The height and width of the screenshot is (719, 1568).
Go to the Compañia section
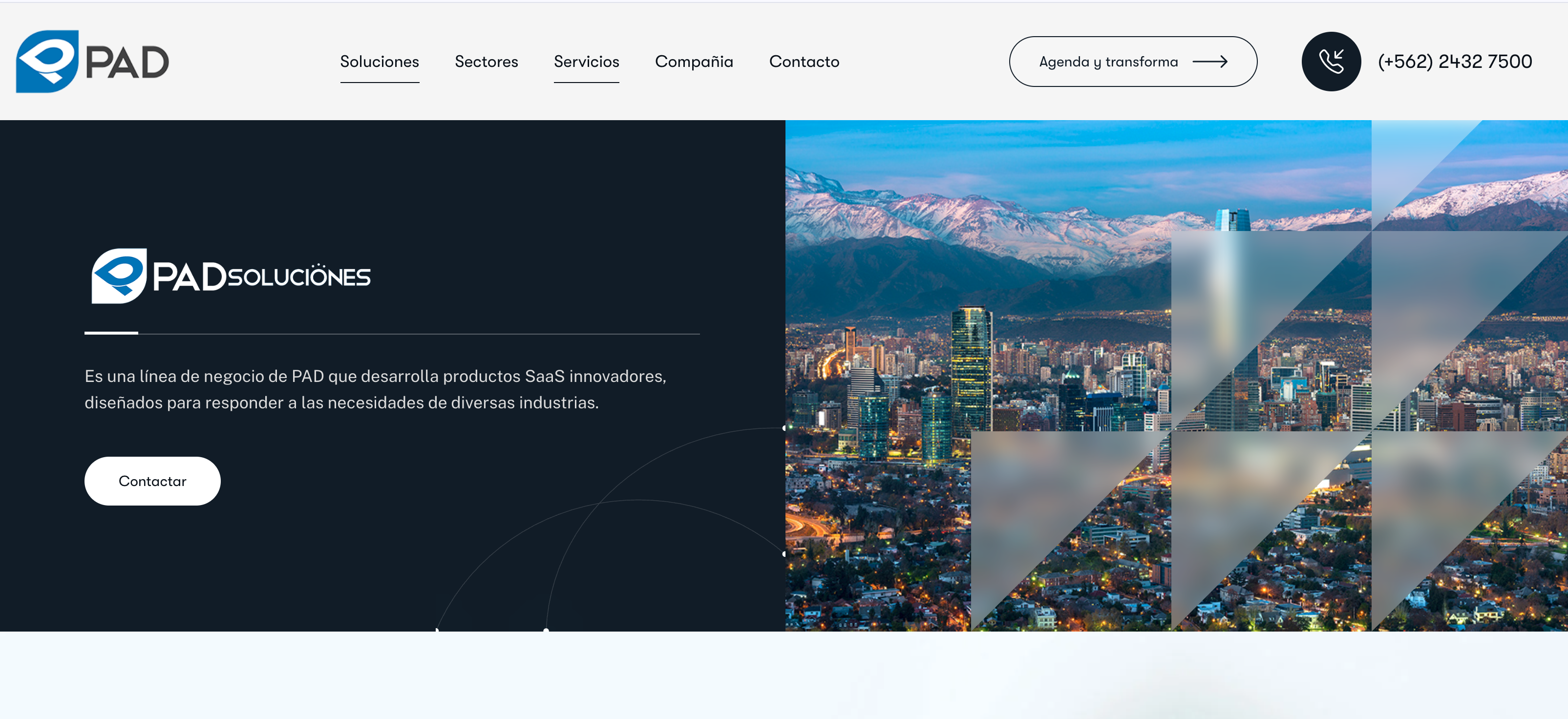693,62
